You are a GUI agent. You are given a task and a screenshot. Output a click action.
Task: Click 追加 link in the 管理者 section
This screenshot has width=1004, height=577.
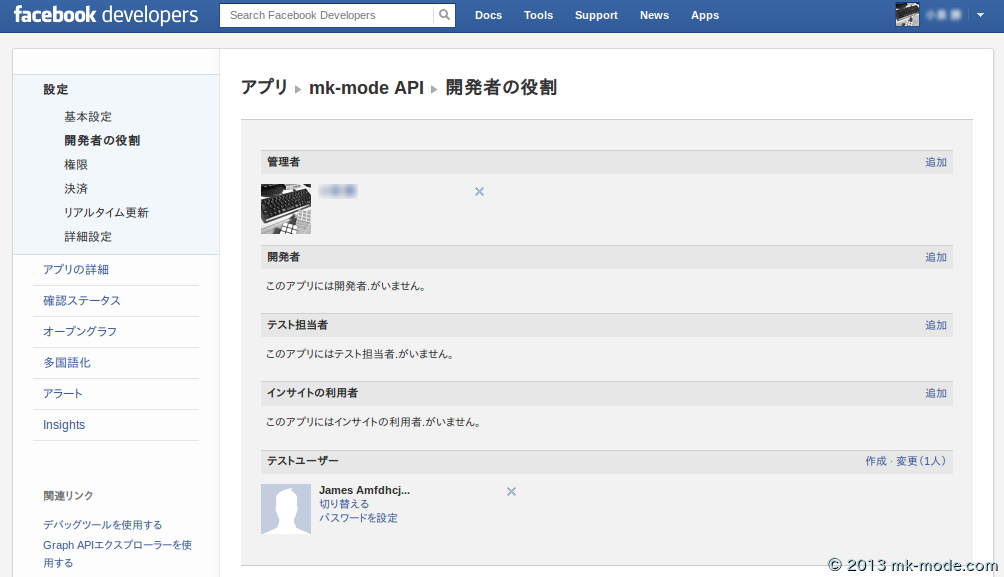pyautogui.click(x=935, y=162)
